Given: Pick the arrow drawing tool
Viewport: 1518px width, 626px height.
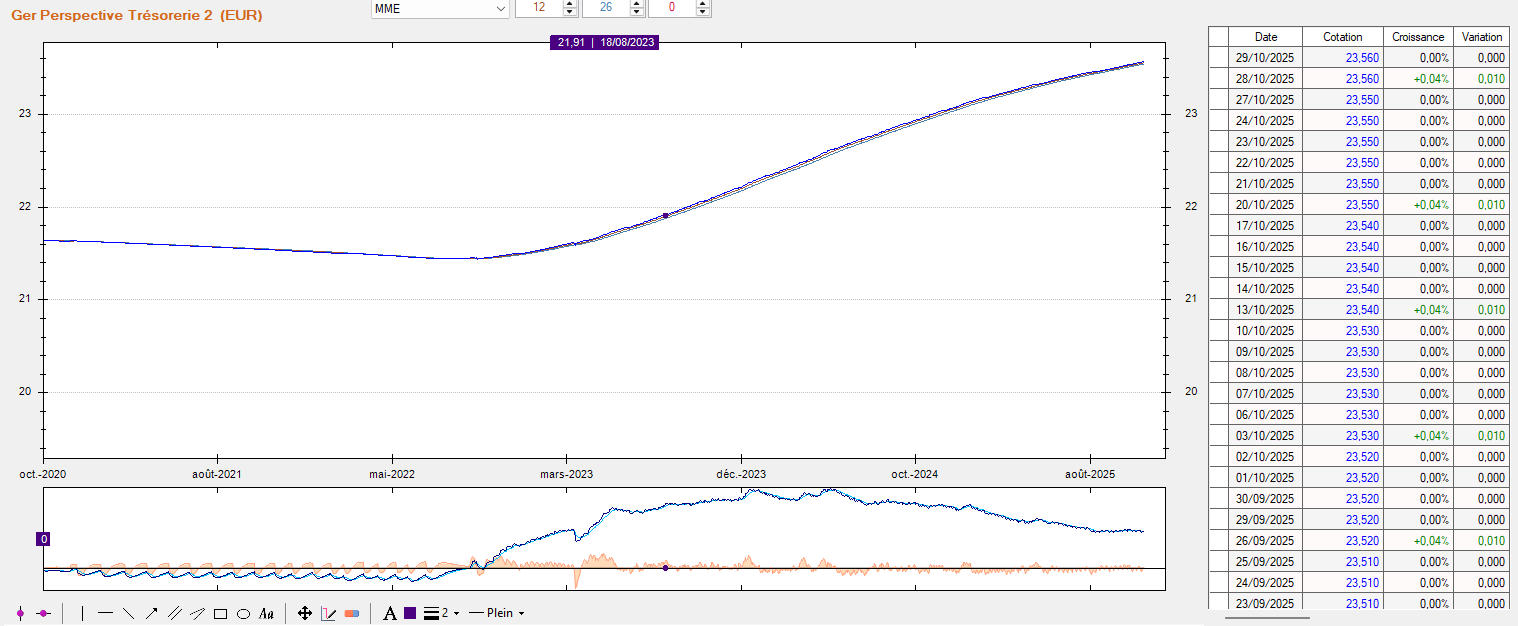Looking at the screenshot, I should pyautogui.click(x=151, y=613).
